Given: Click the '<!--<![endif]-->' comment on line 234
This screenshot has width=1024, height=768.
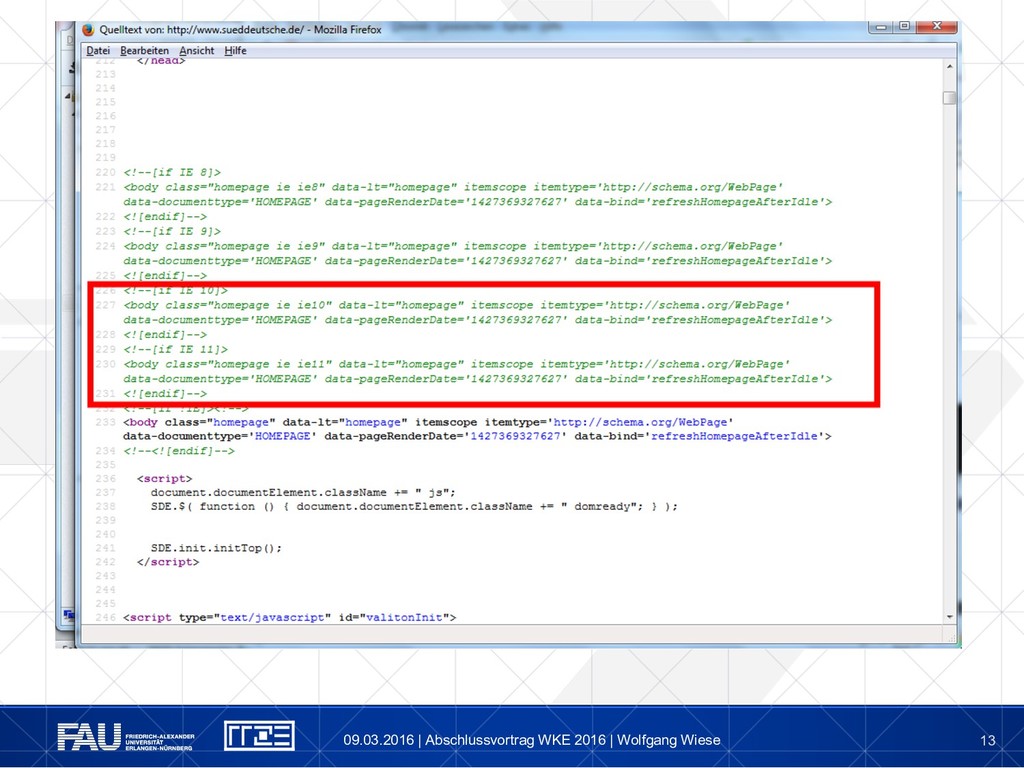Looking at the screenshot, I should pyautogui.click(x=179, y=451).
